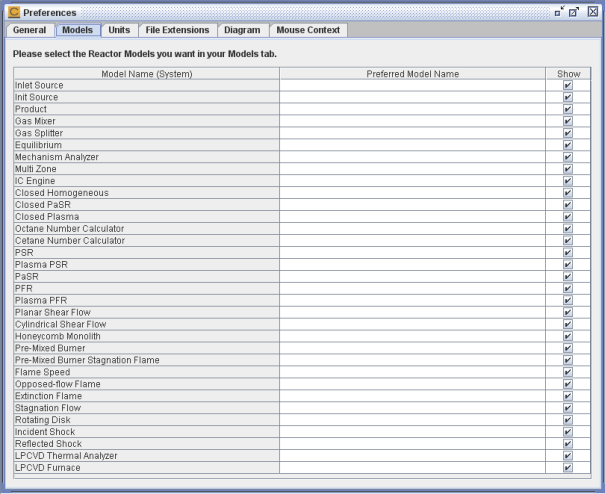Disable Show for Opposed-flow Flame
Screen dimensions: 605x494
click(568, 384)
